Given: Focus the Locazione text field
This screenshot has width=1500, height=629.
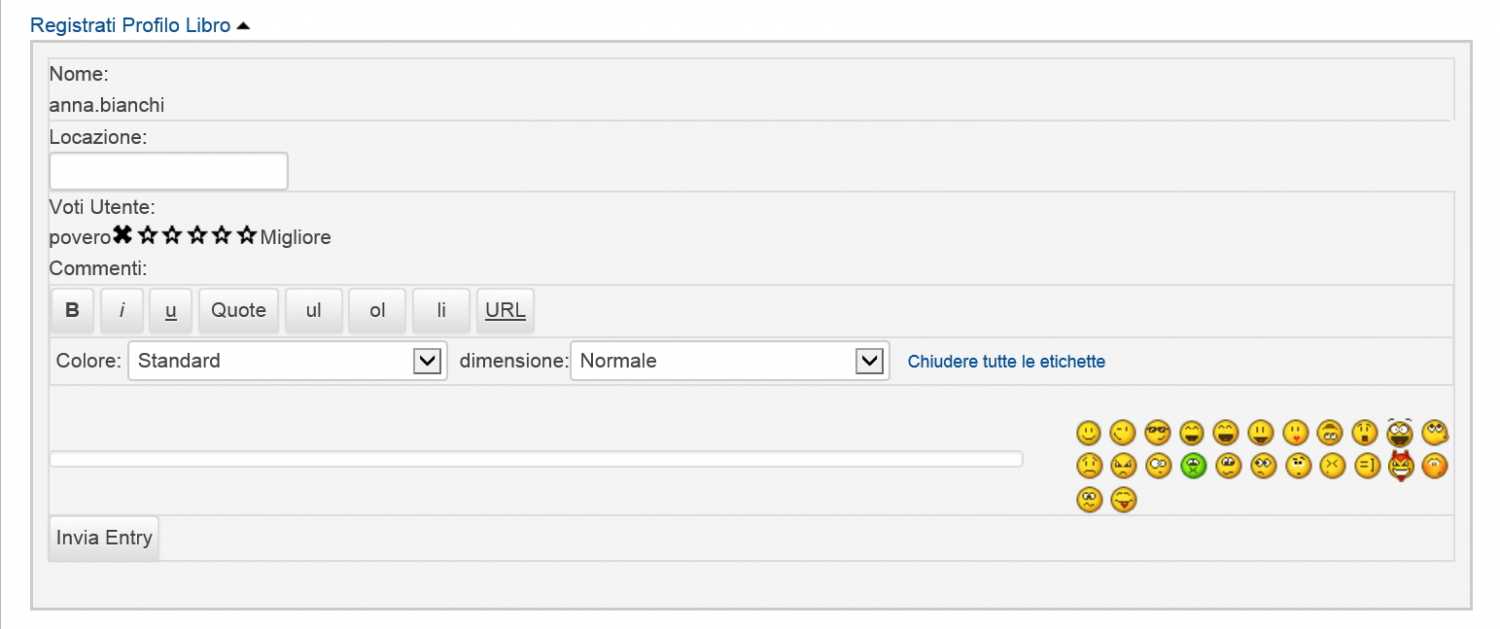Looking at the screenshot, I should click(168, 171).
